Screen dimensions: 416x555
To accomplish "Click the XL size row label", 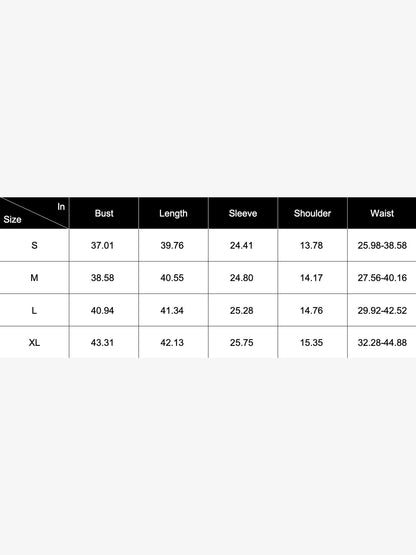I will click(x=34, y=342).
